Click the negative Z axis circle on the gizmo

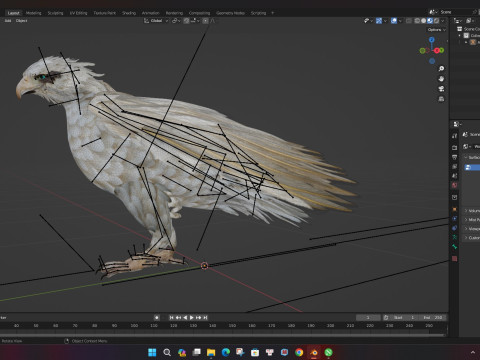click(432, 61)
